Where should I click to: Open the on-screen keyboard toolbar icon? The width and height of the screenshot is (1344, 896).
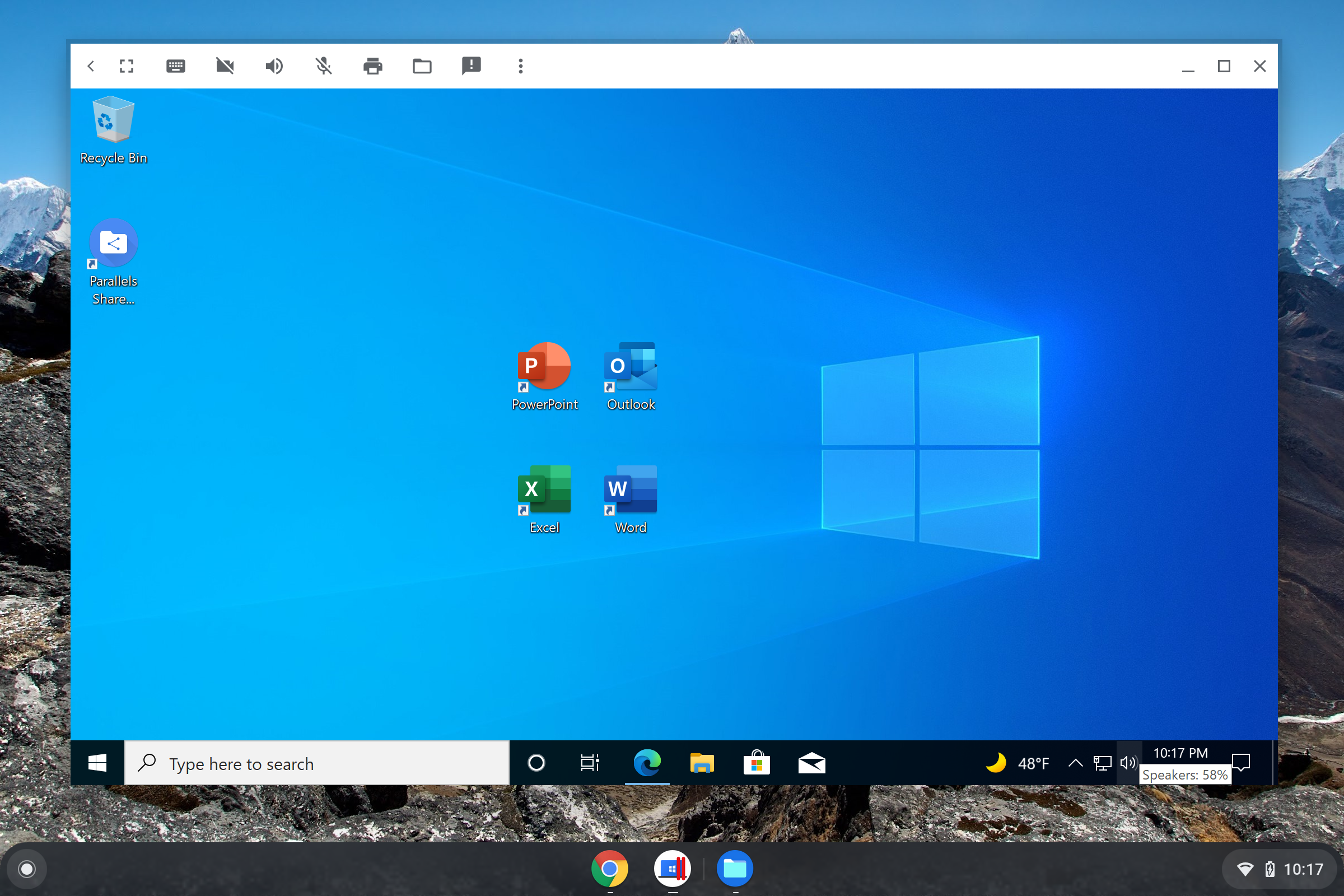[x=175, y=66]
